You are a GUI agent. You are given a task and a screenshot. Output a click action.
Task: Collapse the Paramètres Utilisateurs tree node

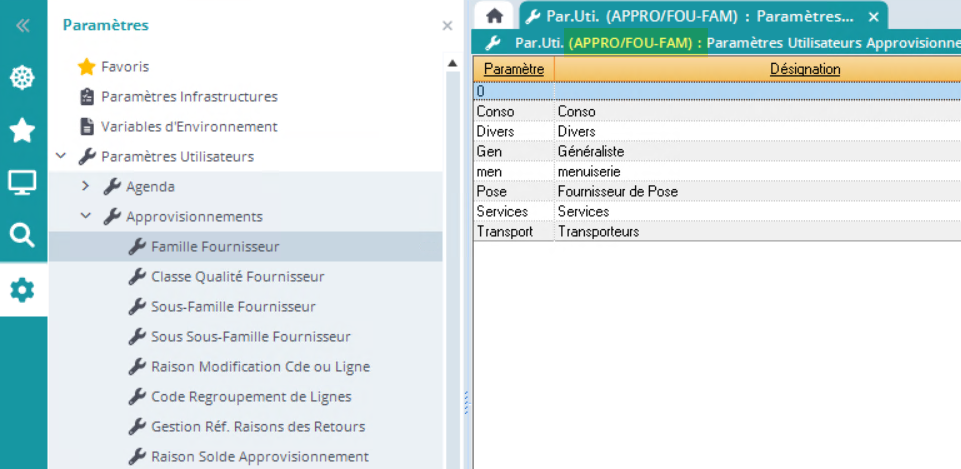61,157
